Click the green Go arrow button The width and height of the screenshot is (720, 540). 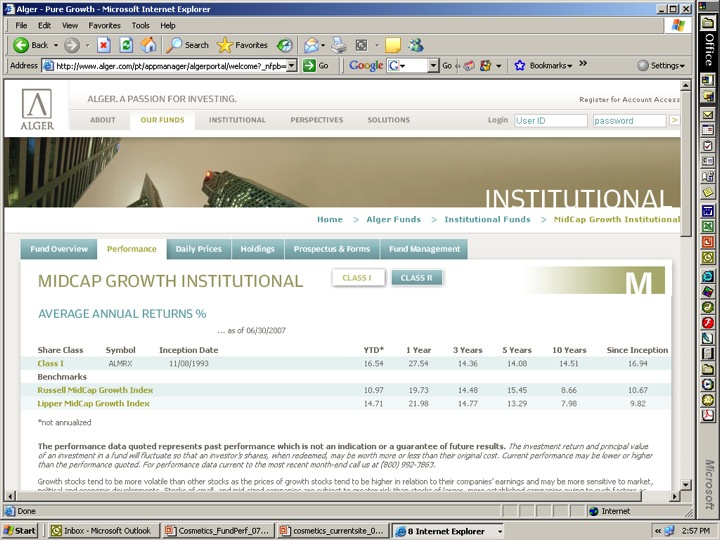[309, 66]
